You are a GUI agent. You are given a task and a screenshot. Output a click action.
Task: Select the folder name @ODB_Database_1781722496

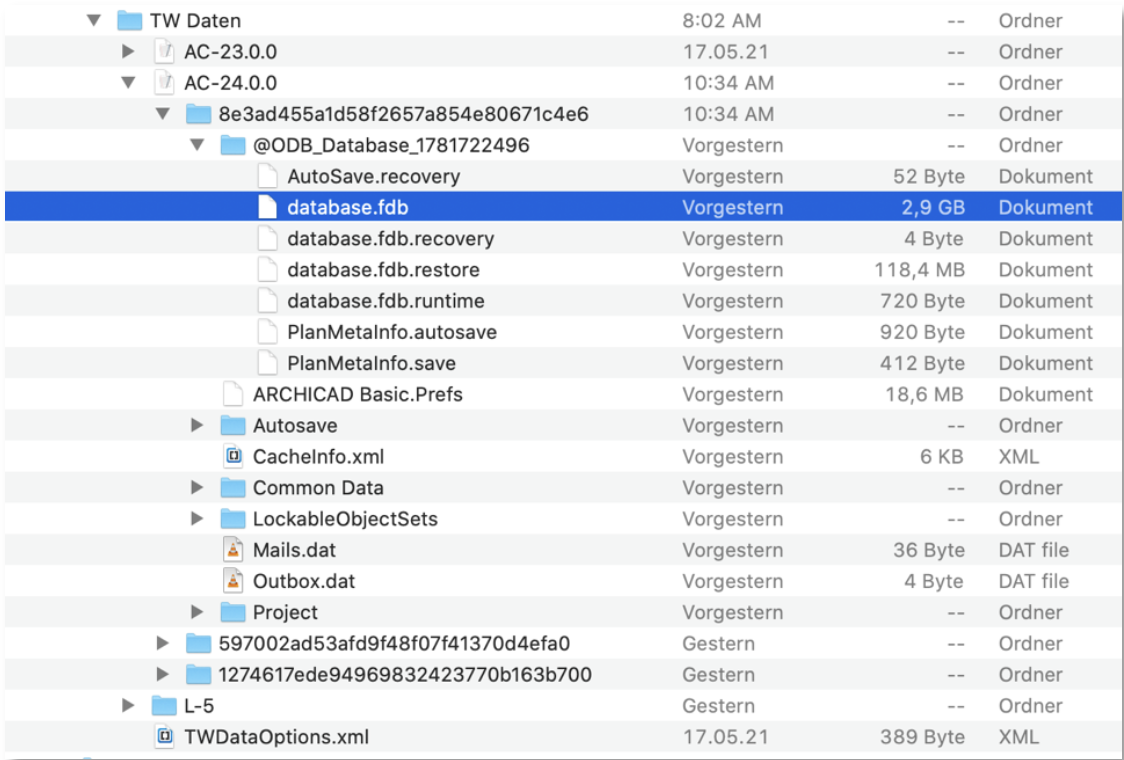(391, 146)
